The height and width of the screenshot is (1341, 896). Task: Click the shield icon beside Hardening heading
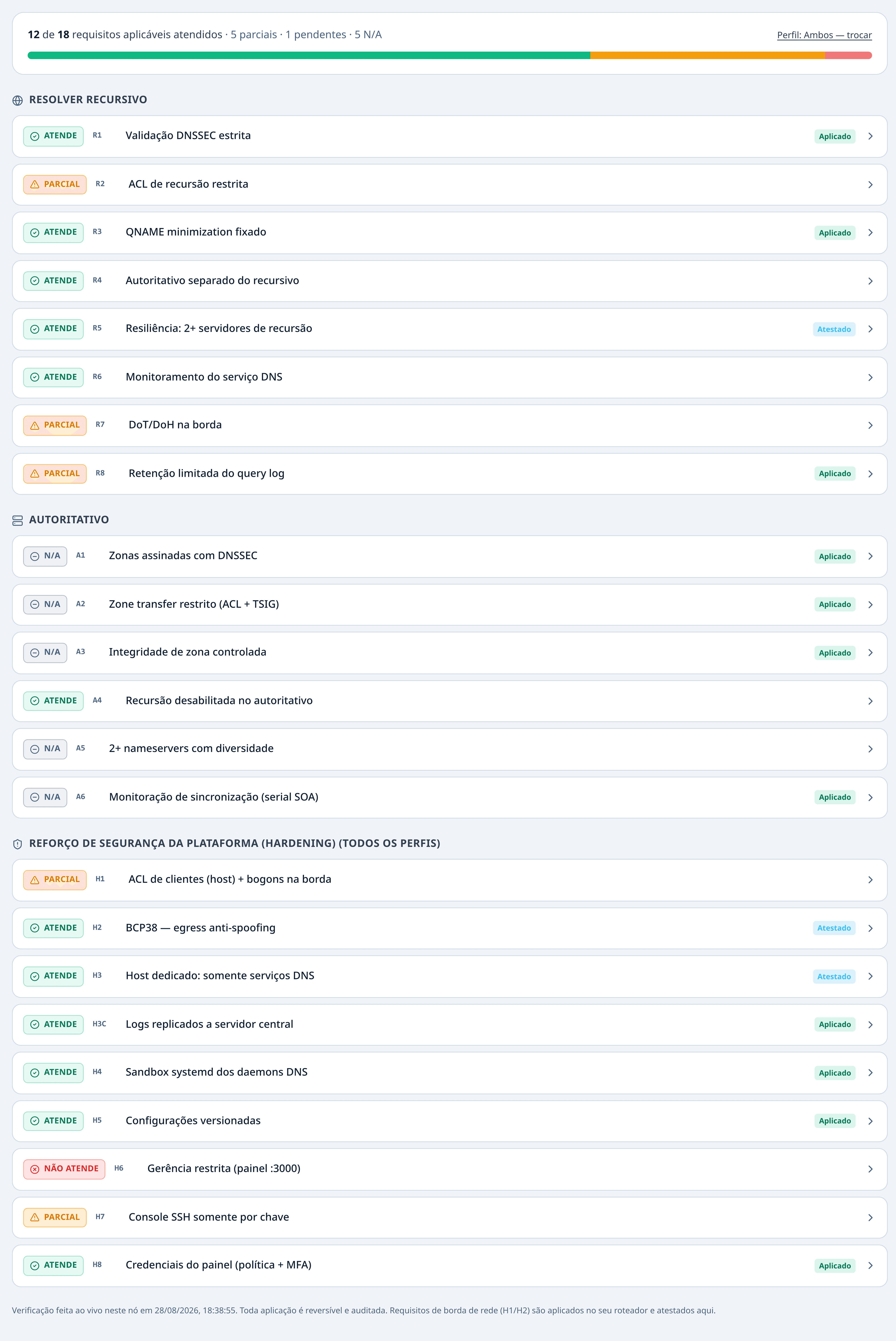tap(18, 844)
